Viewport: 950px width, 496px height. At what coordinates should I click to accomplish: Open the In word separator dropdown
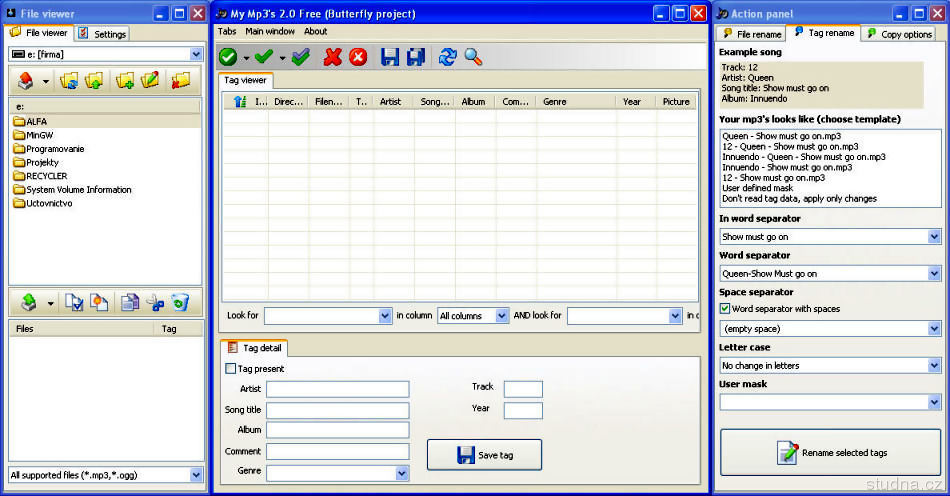tap(934, 237)
